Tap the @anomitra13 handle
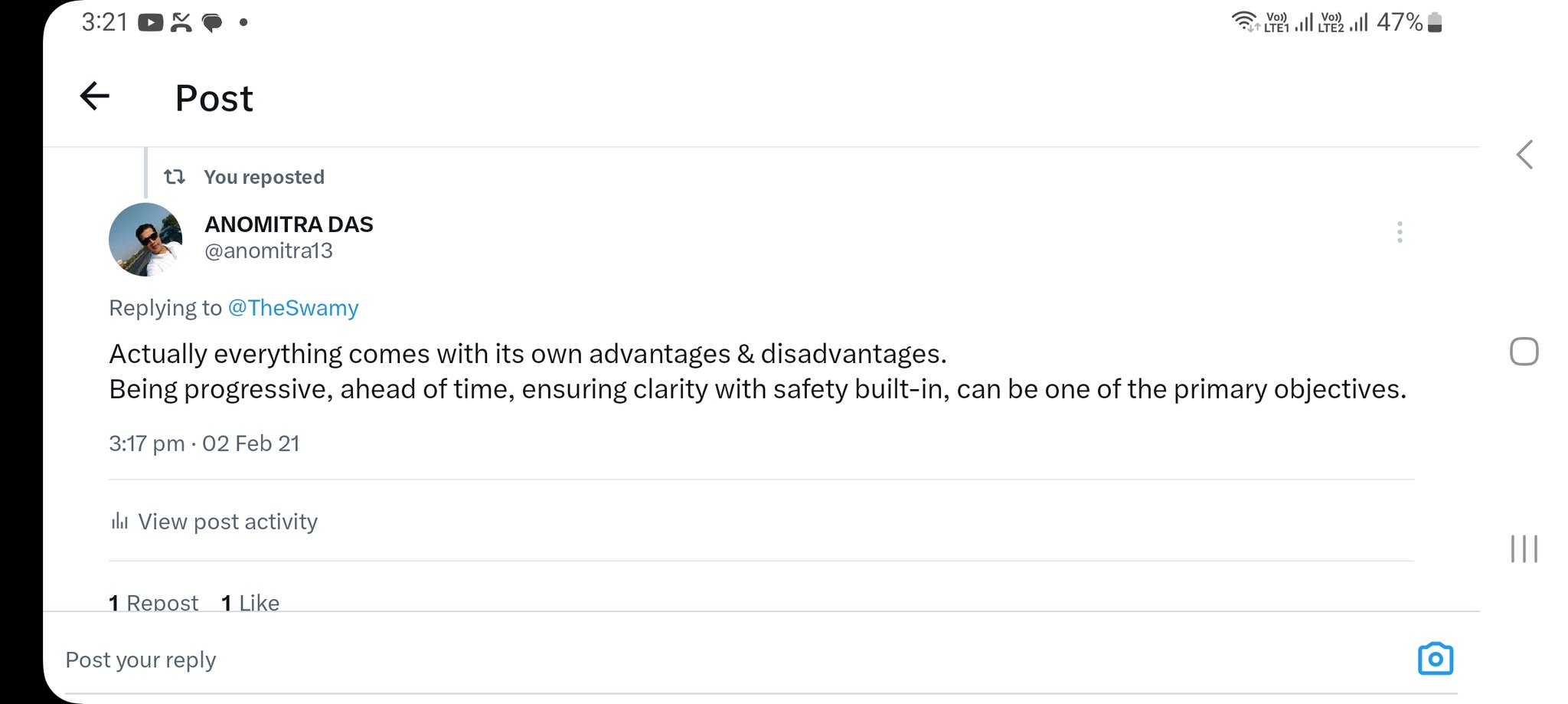Viewport: 1568px width, 704px height. [269, 251]
